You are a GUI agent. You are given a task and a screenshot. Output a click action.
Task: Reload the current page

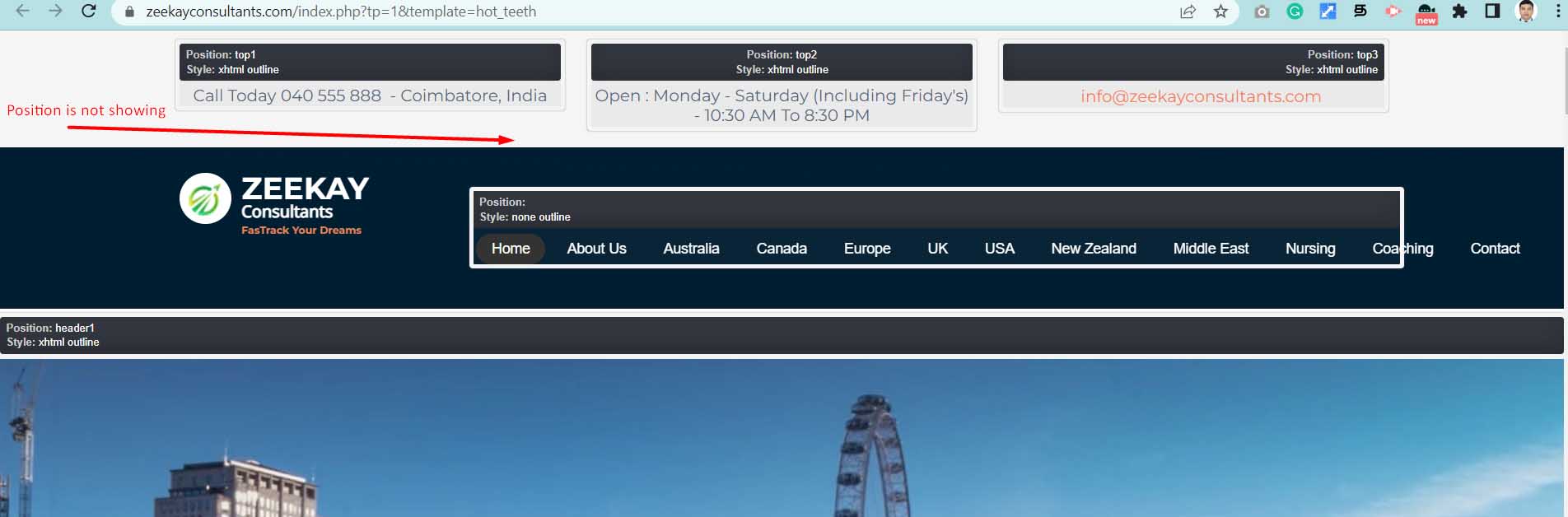(x=89, y=12)
